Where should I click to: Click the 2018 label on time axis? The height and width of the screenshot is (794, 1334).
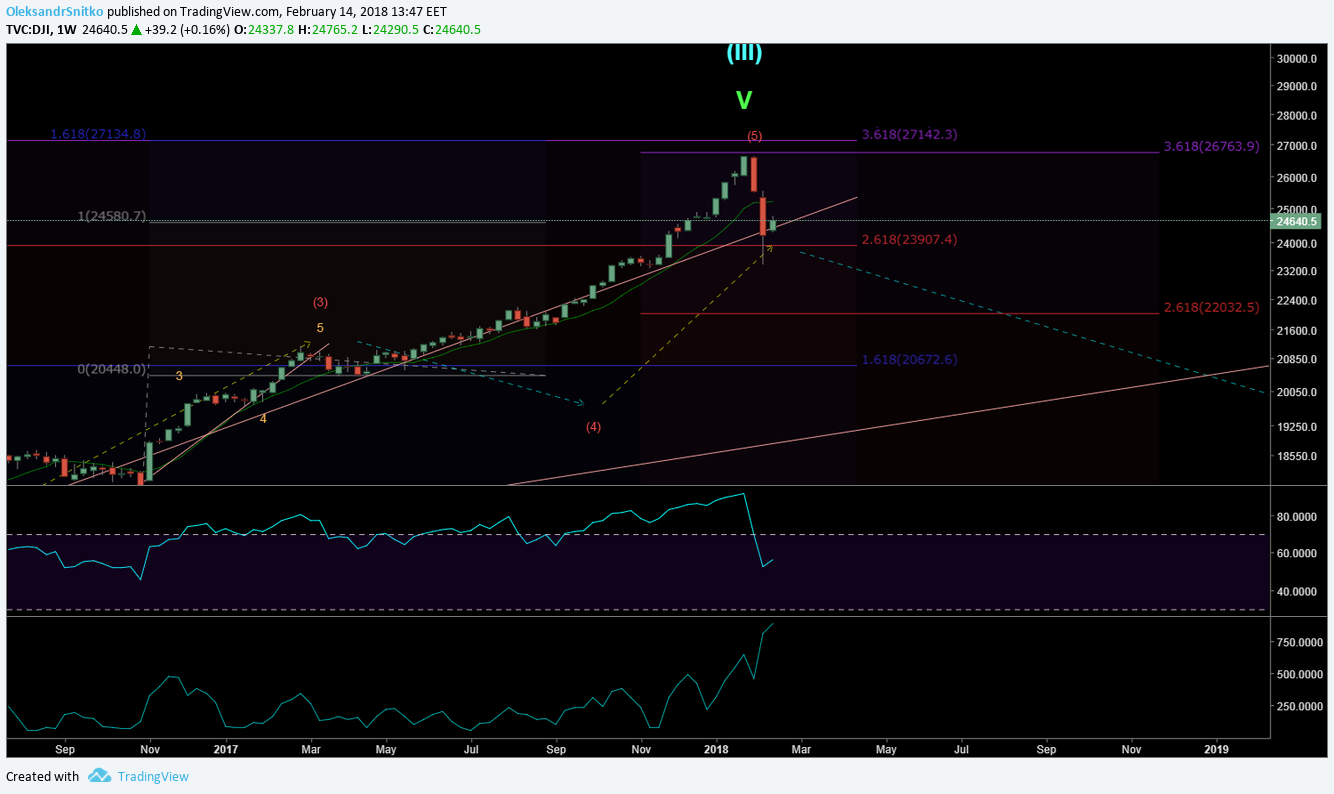point(715,748)
